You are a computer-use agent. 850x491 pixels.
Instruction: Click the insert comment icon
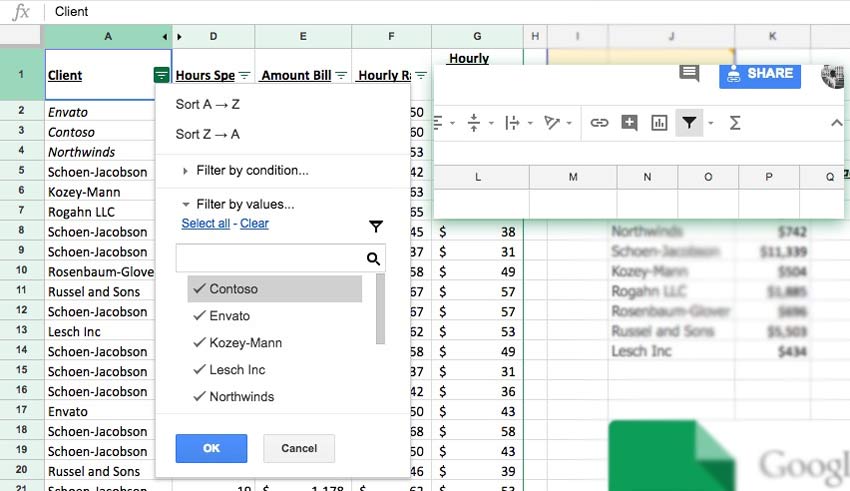tap(629, 122)
